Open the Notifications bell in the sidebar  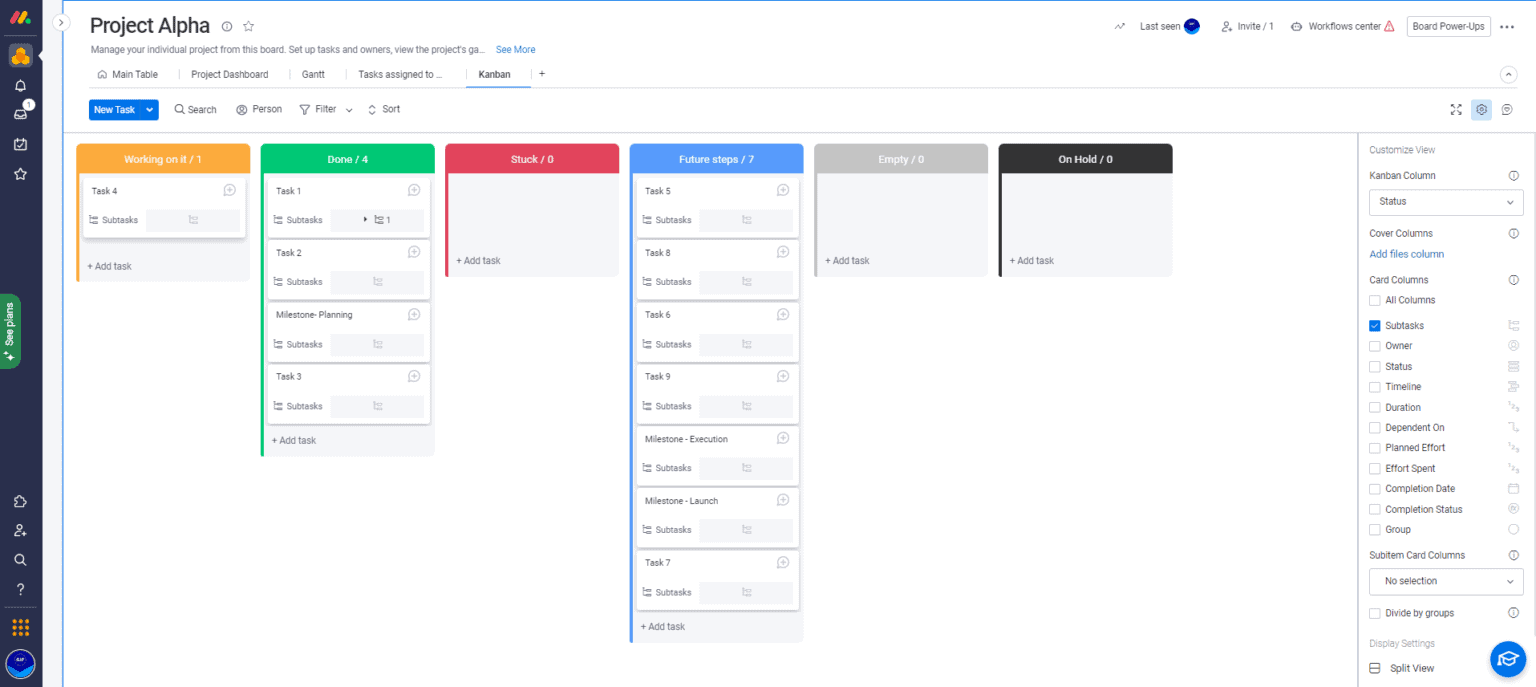pyautogui.click(x=20, y=86)
